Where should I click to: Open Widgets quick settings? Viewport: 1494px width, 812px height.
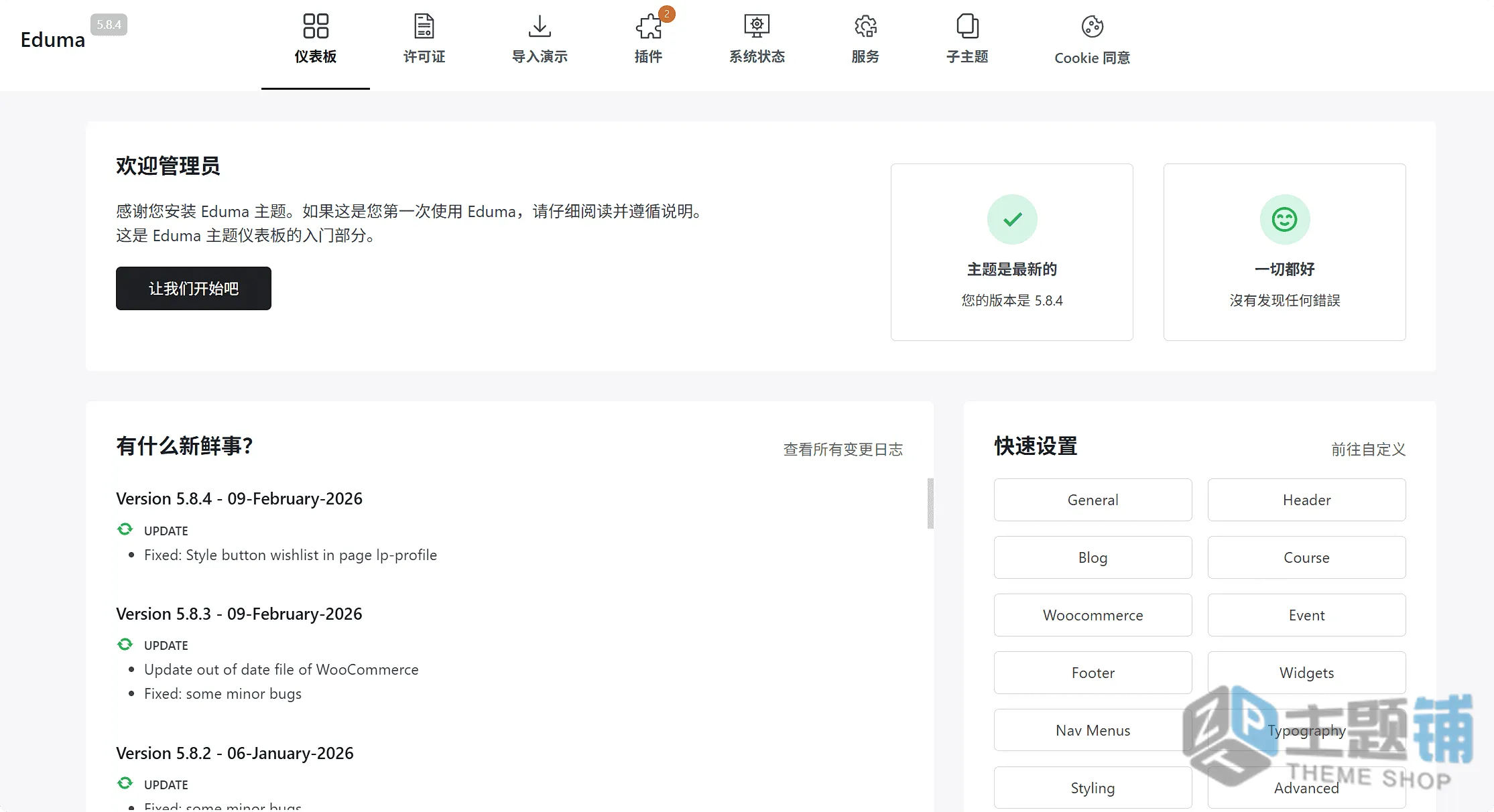pos(1306,673)
